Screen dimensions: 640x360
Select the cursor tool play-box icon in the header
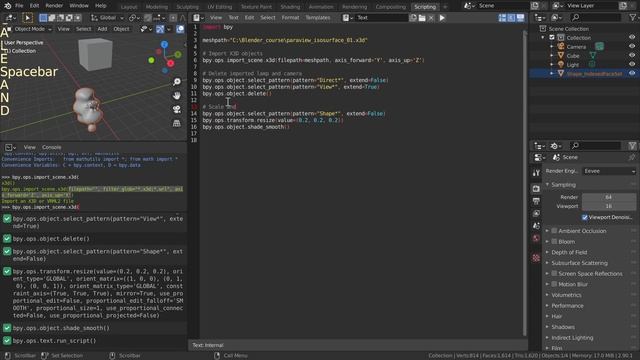(27, 18)
